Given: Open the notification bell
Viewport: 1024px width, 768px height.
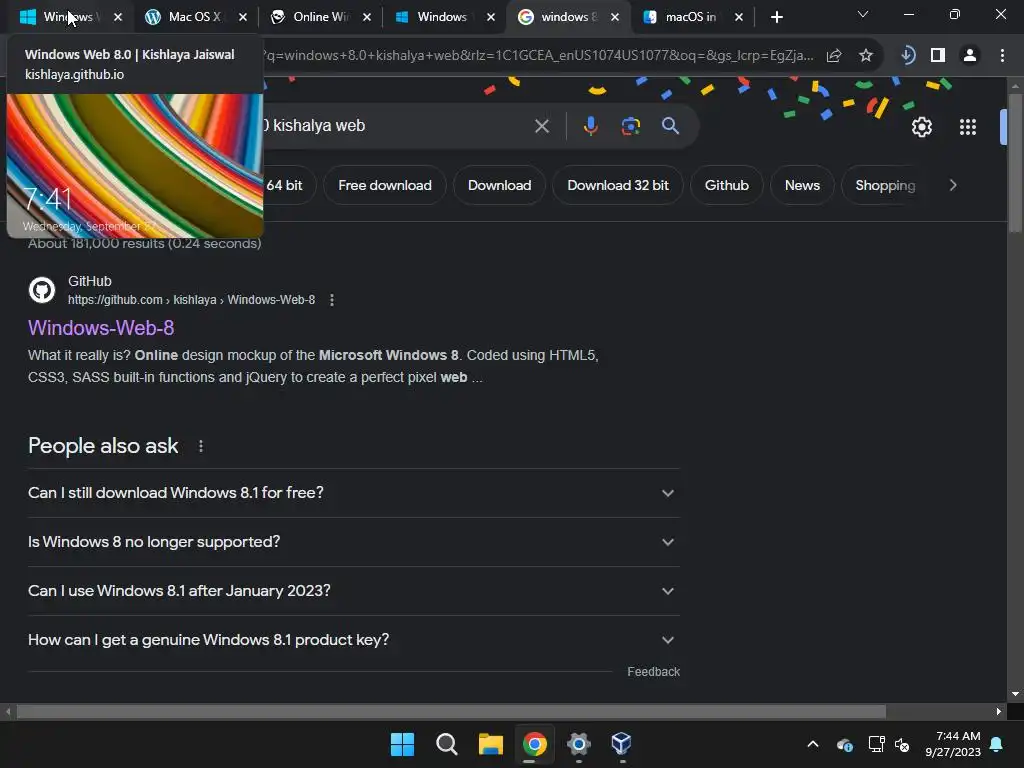Looking at the screenshot, I should (997, 744).
